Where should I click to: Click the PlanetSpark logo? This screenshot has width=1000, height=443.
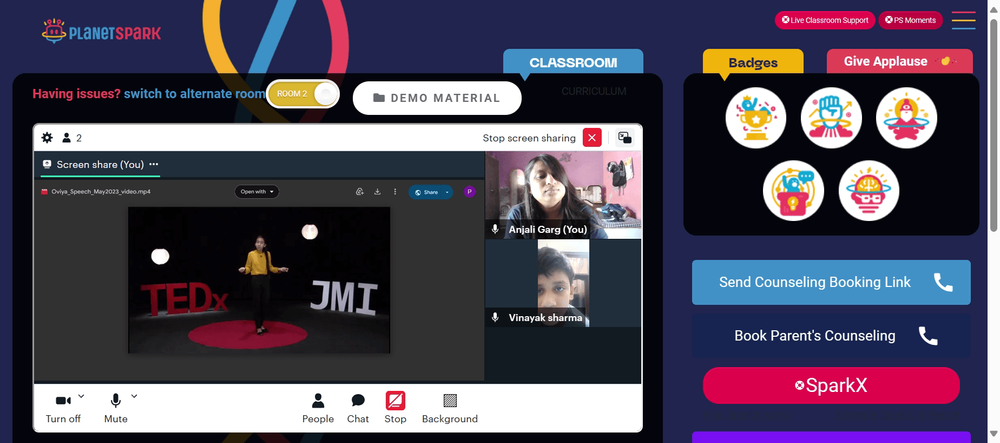click(x=101, y=31)
